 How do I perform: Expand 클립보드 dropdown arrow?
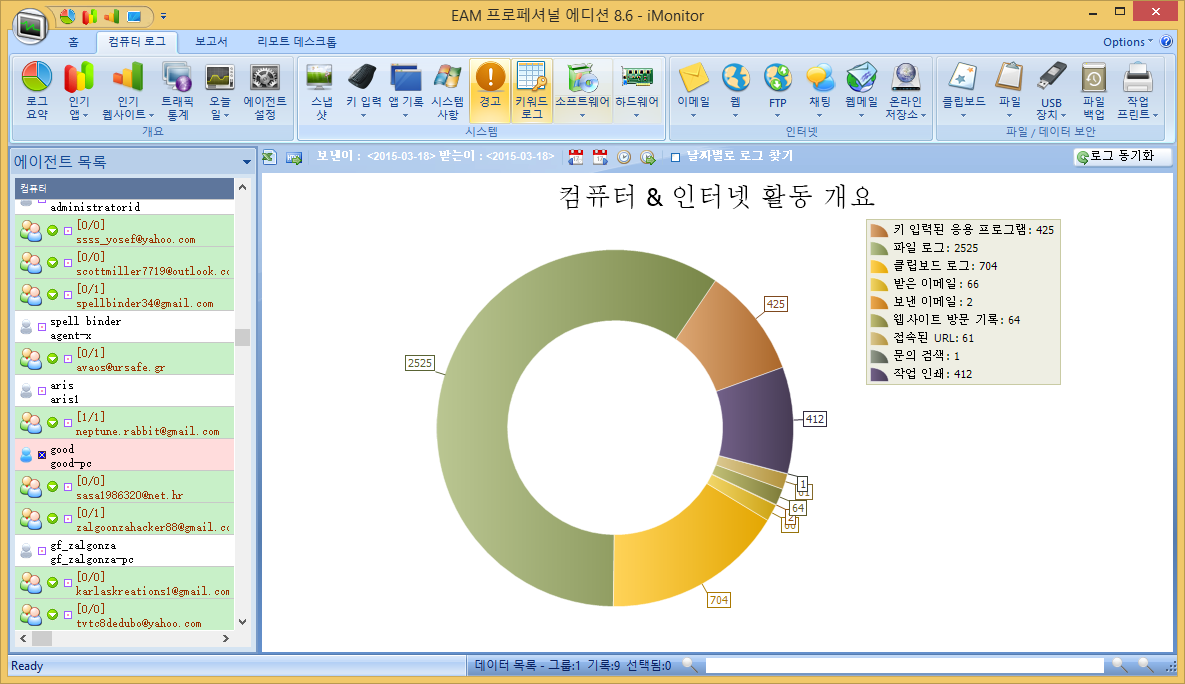[x=964, y=116]
